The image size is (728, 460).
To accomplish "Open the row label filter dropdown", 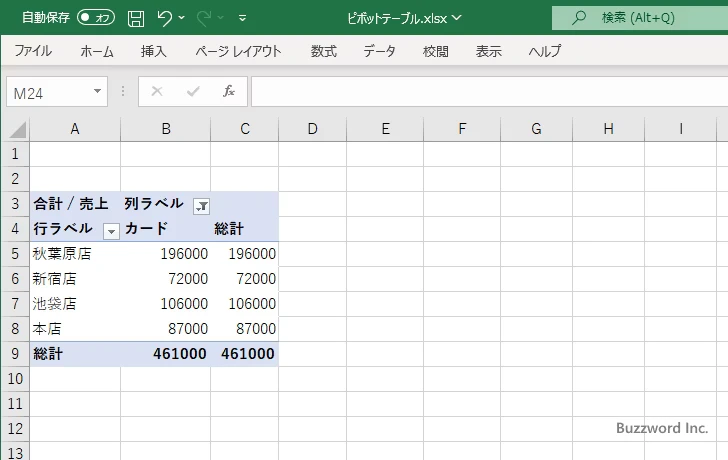I will point(111,230).
